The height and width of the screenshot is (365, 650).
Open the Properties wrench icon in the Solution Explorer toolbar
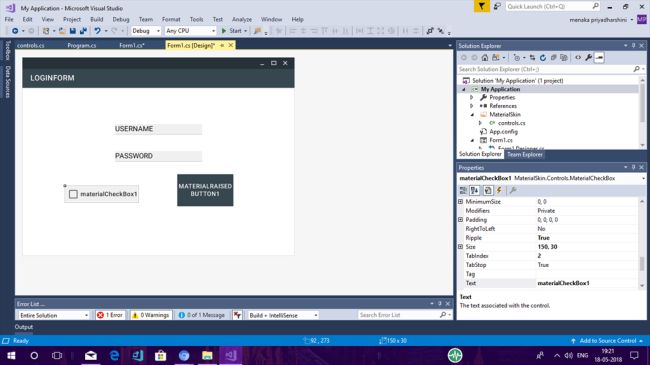click(x=589, y=58)
